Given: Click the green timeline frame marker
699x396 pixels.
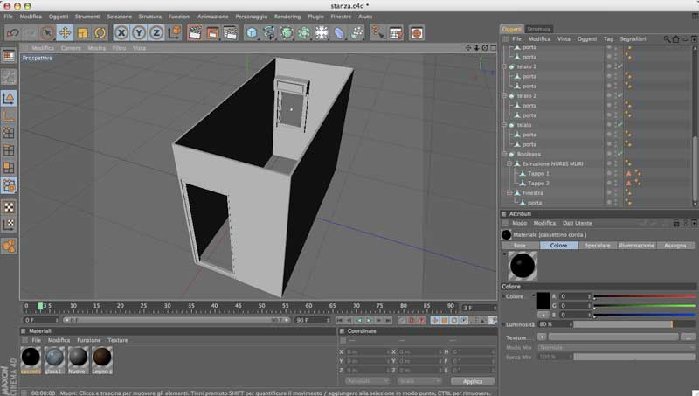Looking at the screenshot, I should pos(41,306).
